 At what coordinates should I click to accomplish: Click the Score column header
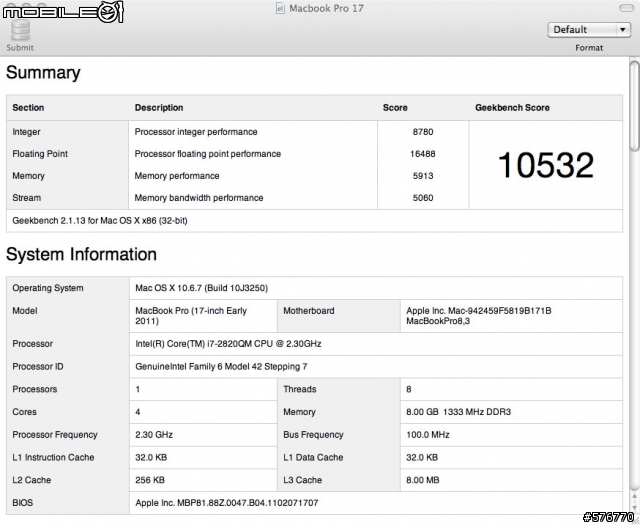pyautogui.click(x=395, y=108)
